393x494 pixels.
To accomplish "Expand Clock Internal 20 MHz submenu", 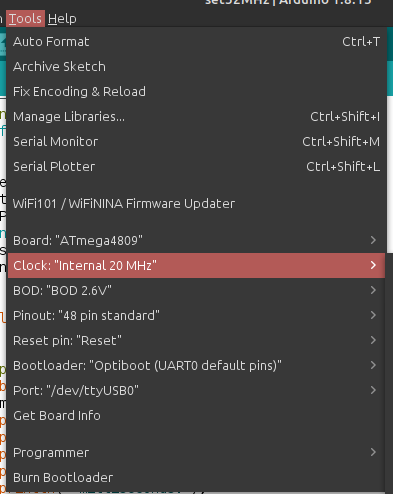I will 196,265.
